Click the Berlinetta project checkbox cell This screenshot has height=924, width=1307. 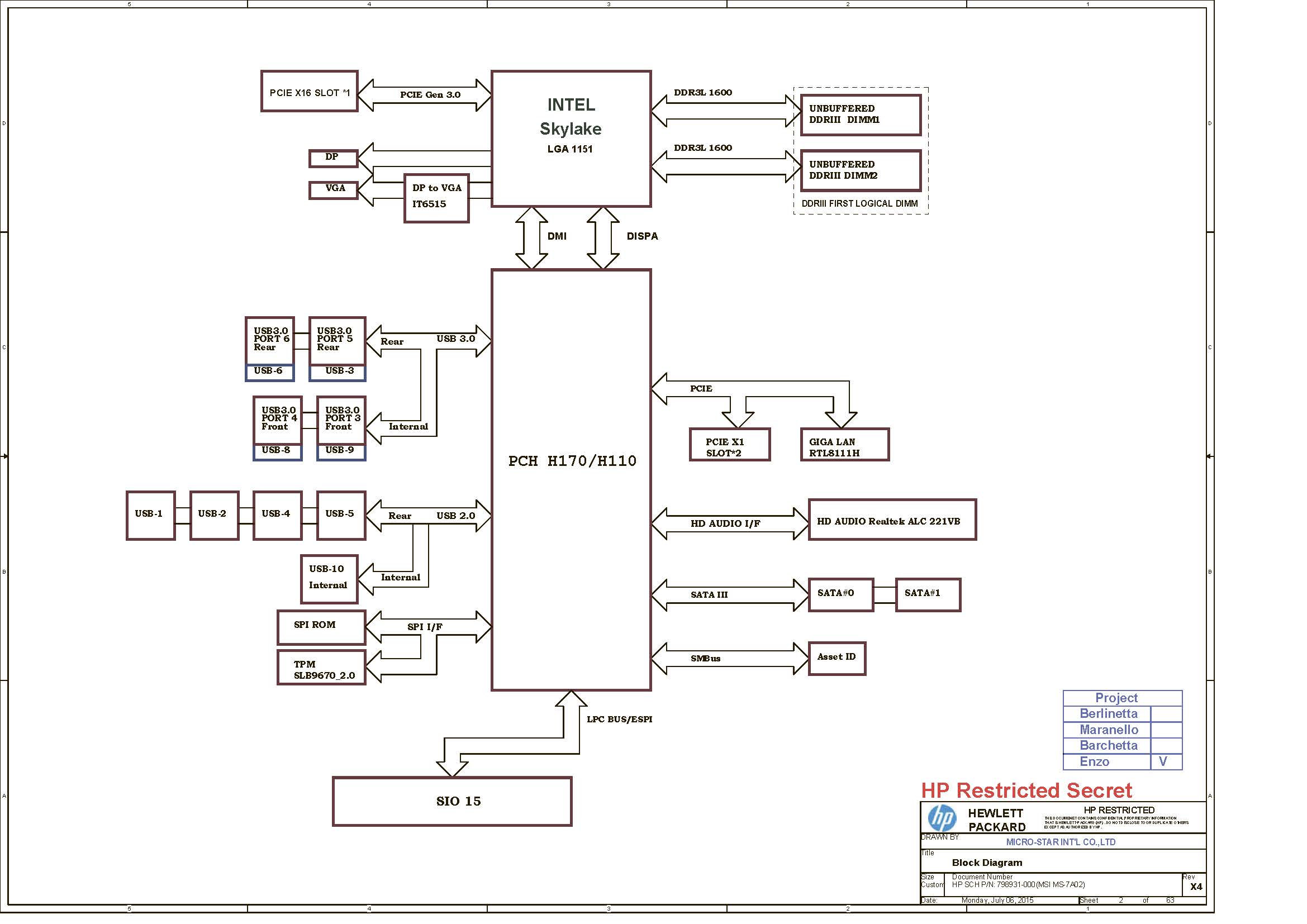tap(1165, 713)
